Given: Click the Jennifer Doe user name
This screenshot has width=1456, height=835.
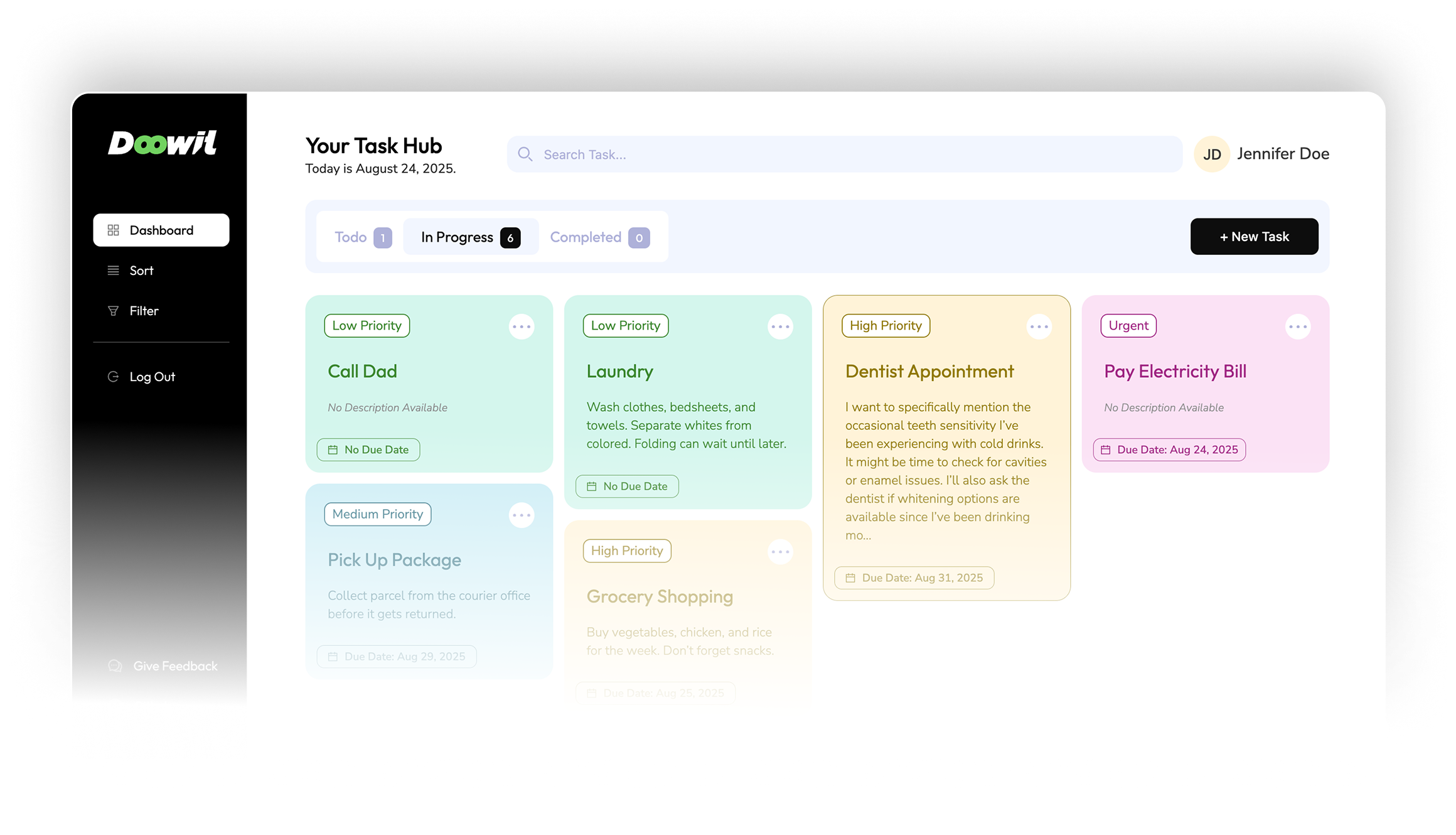Looking at the screenshot, I should [1283, 154].
